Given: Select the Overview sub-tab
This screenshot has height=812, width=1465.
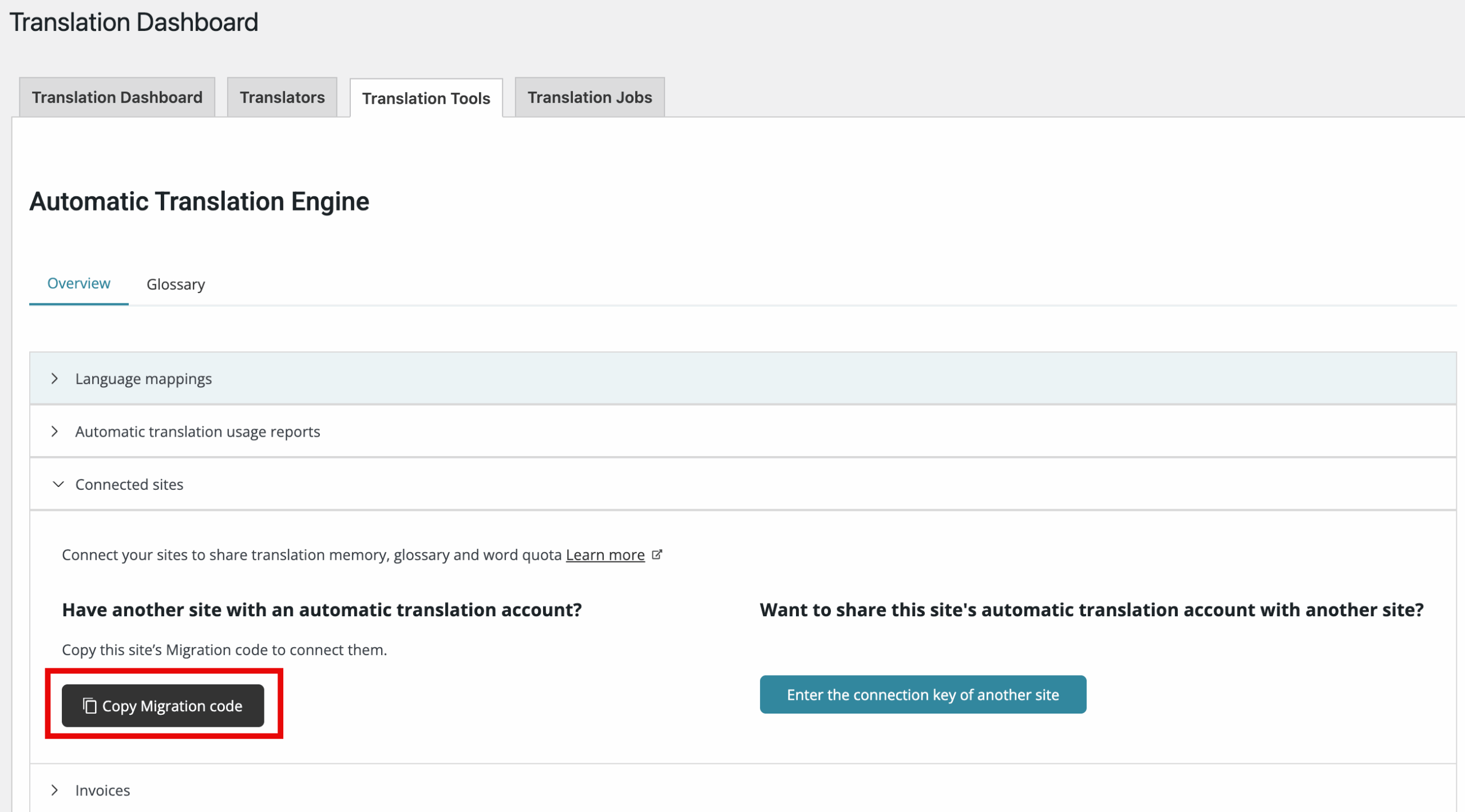Looking at the screenshot, I should tap(78, 283).
